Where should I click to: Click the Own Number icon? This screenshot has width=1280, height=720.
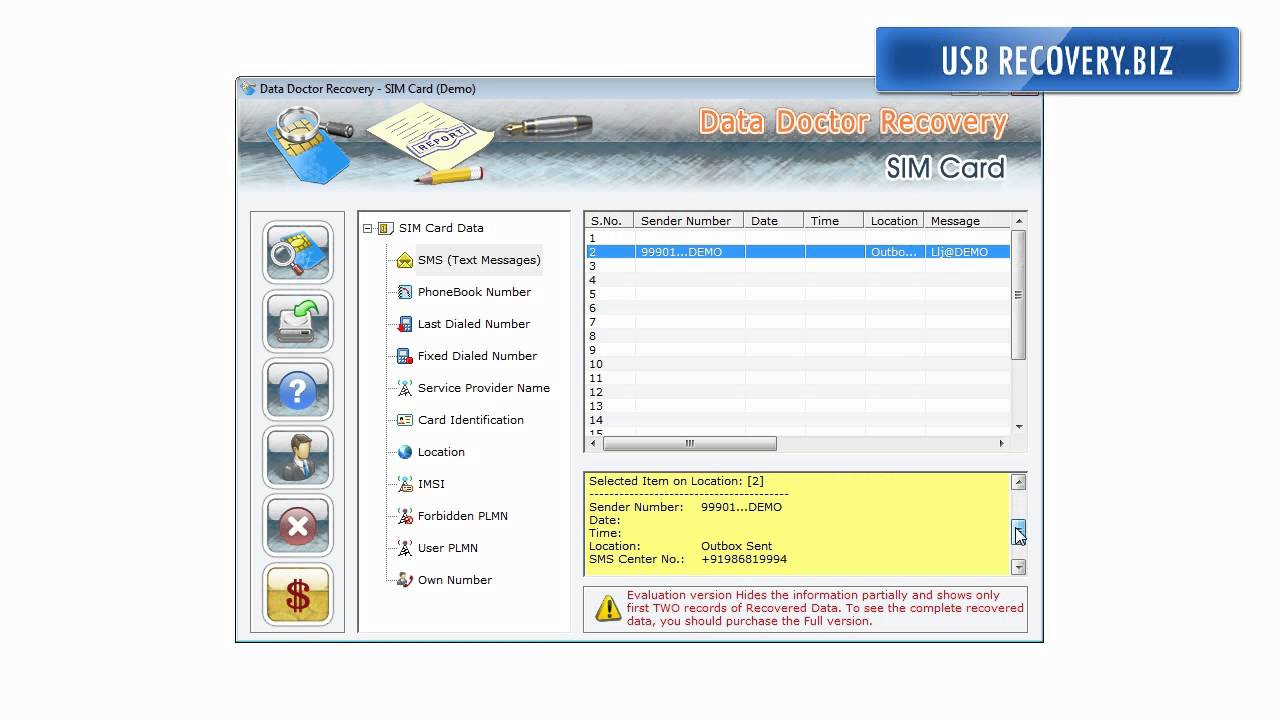coord(404,580)
